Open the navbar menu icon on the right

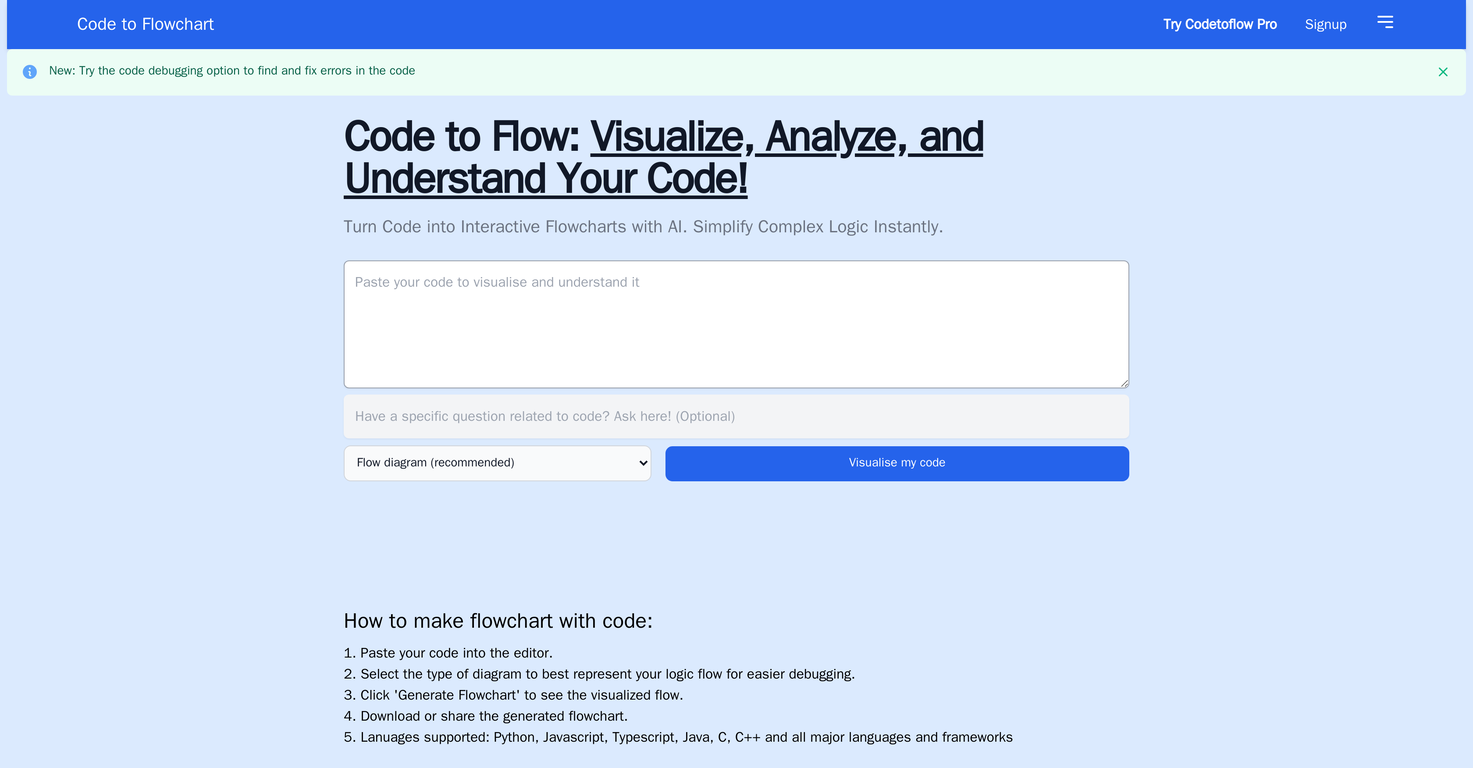click(1385, 21)
